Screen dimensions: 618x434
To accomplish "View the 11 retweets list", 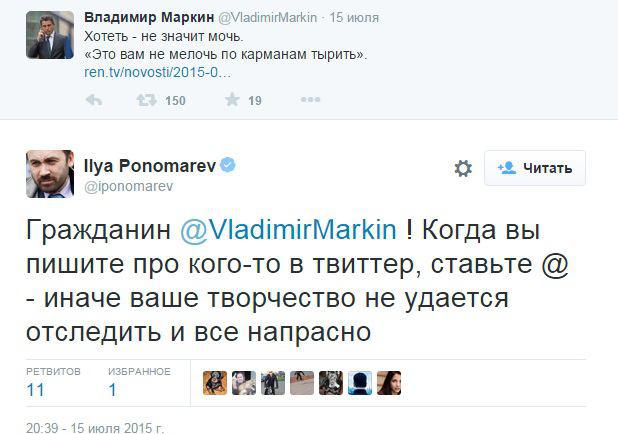I will point(36,390).
